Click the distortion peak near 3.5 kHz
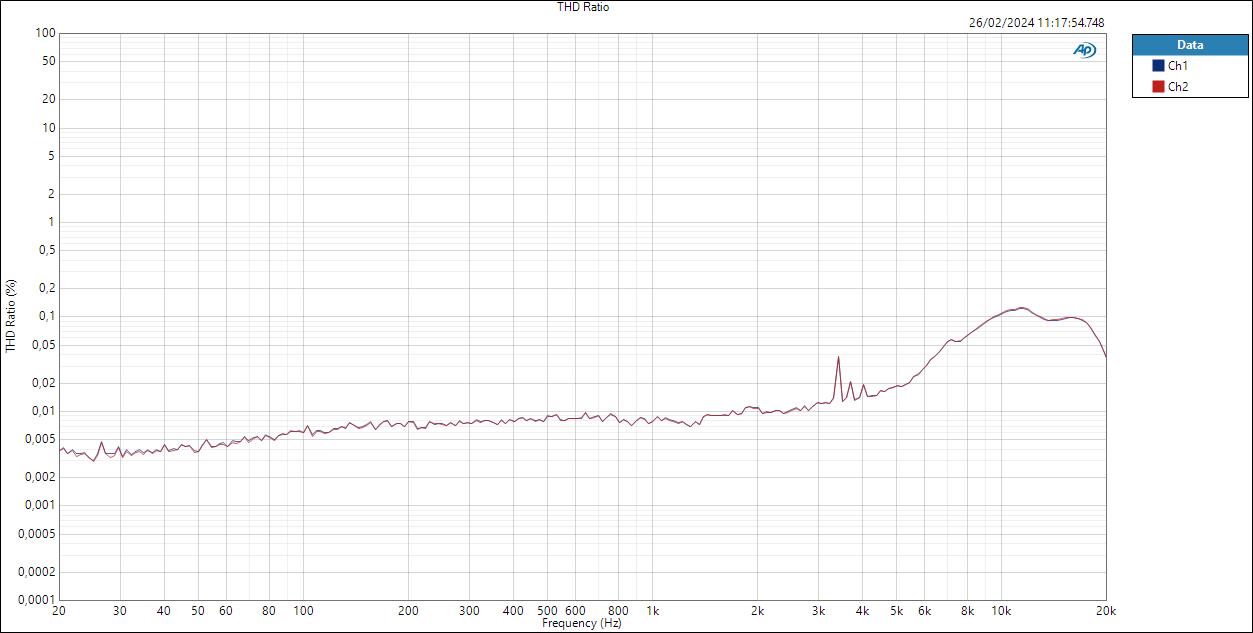Image resolution: width=1253 pixels, height=633 pixels. click(x=838, y=358)
